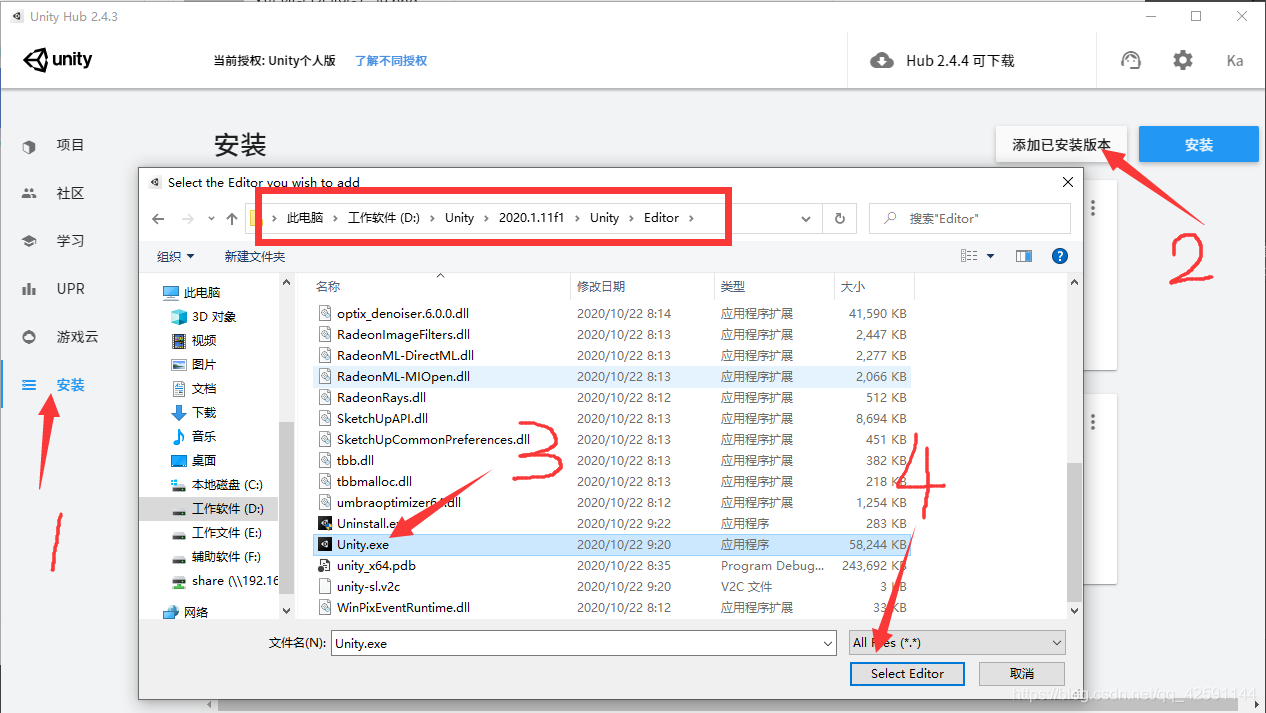
Task: Select 视频 videos folder in tree
Action: [x=193, y=341]
